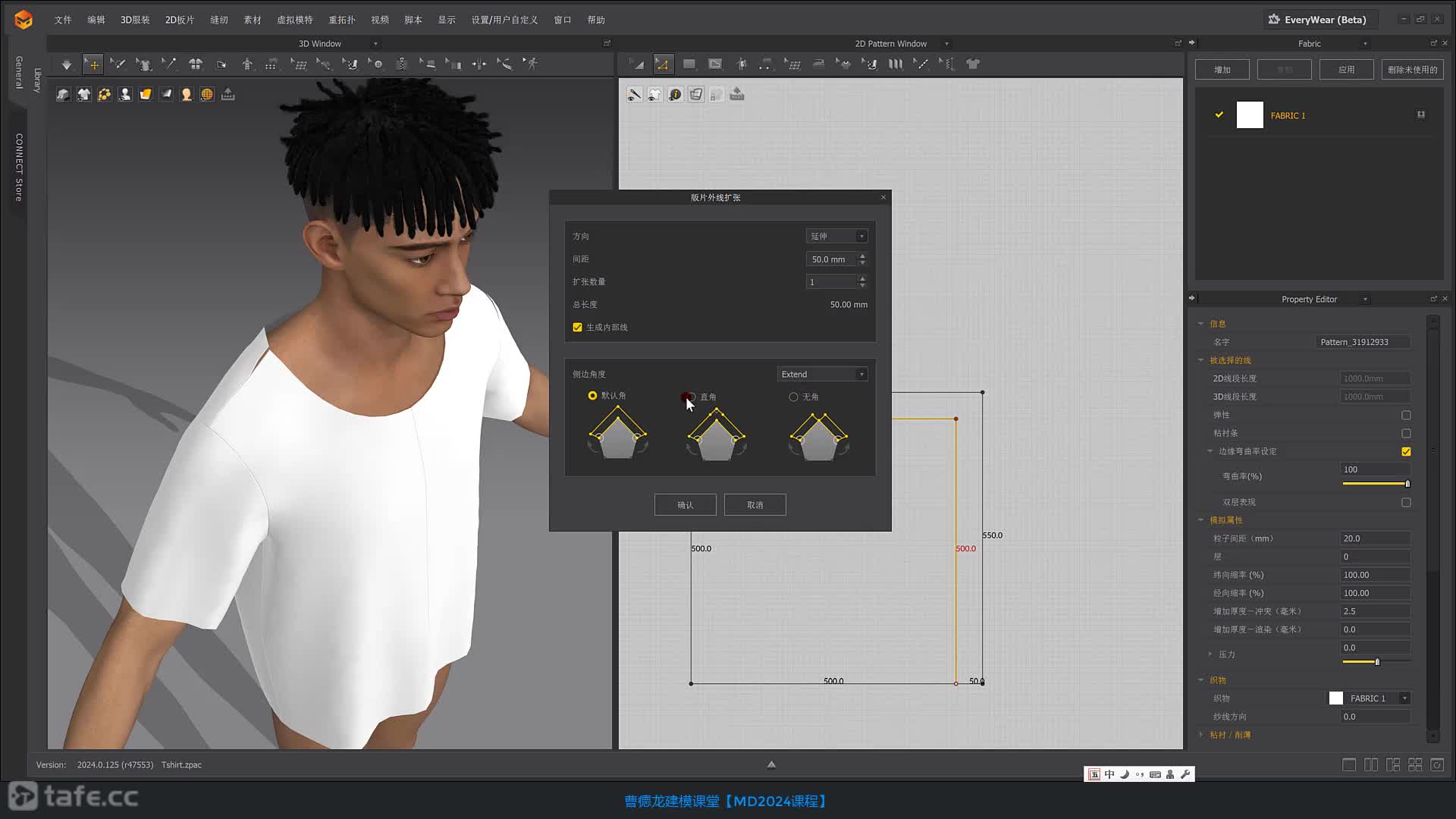Collapse the 信息 section
The width and height of the screenshot is (1456, 819).
pyautogui.click(x=1200, y=324)
